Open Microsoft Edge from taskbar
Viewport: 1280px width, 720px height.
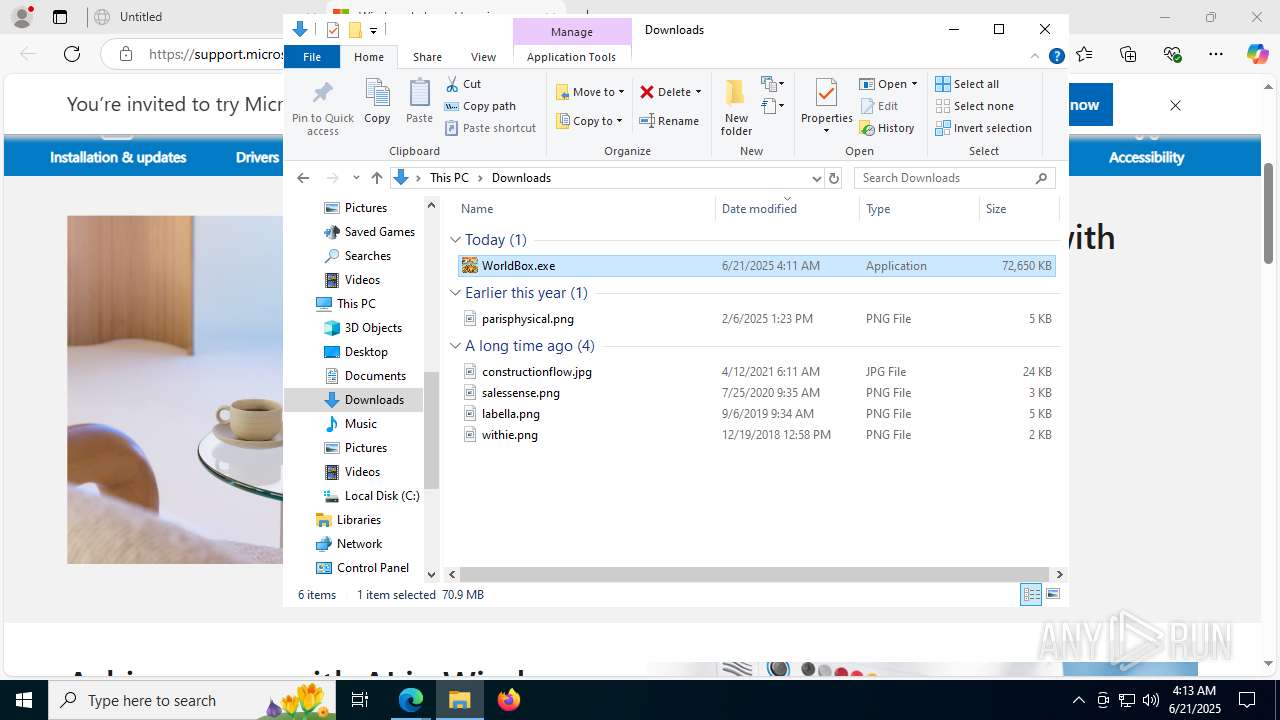coord(411,700)
